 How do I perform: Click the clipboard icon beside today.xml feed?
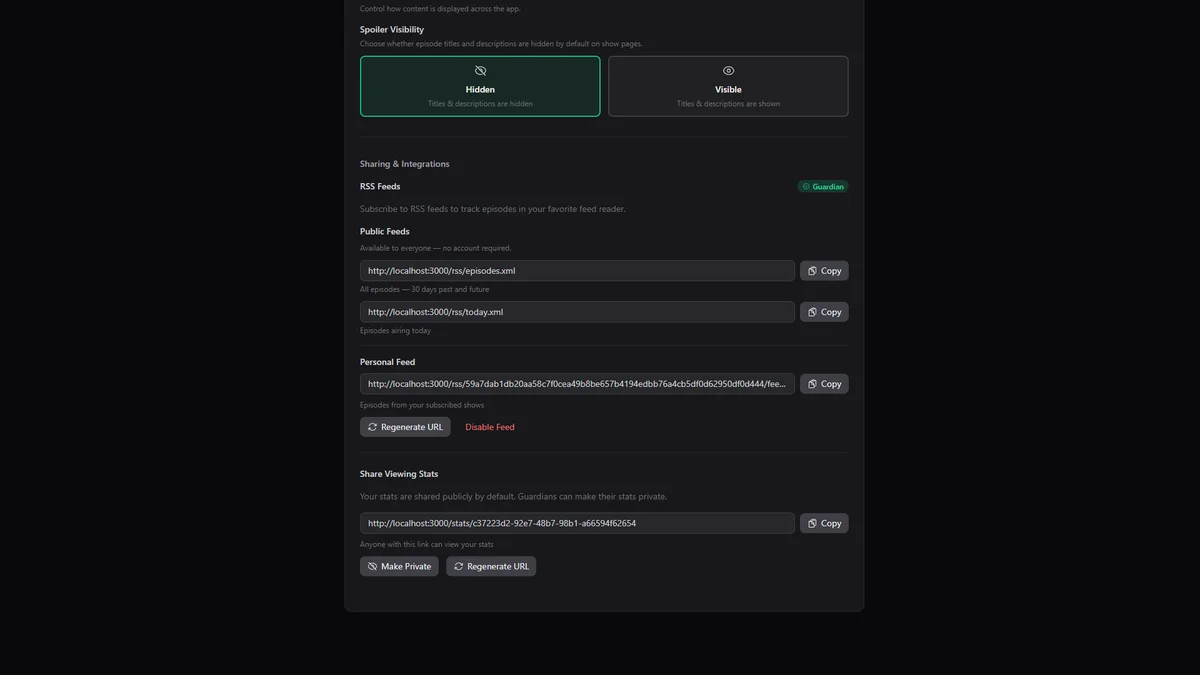(810, 311)
